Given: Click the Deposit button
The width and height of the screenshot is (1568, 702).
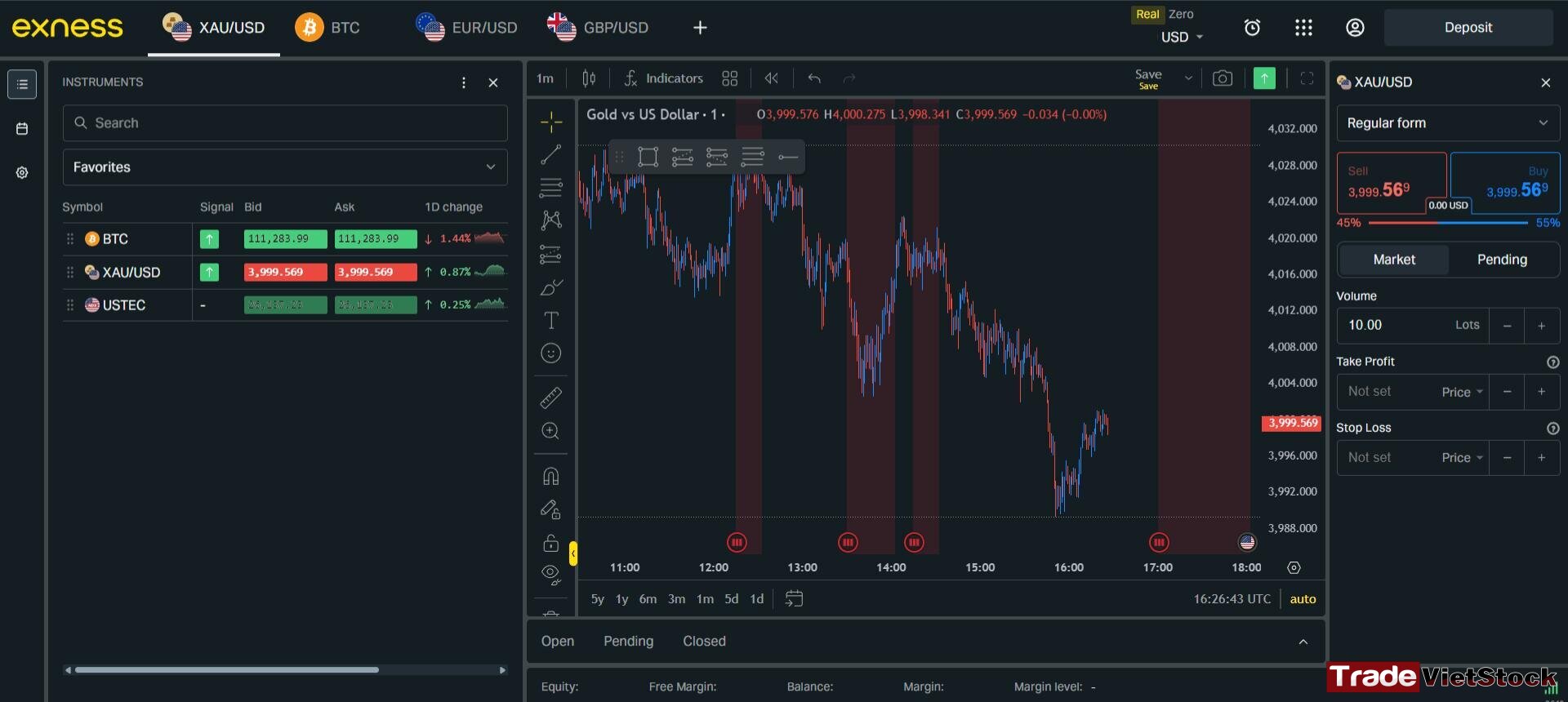Looking at the screenshot, I should (x=1468, y=28).
